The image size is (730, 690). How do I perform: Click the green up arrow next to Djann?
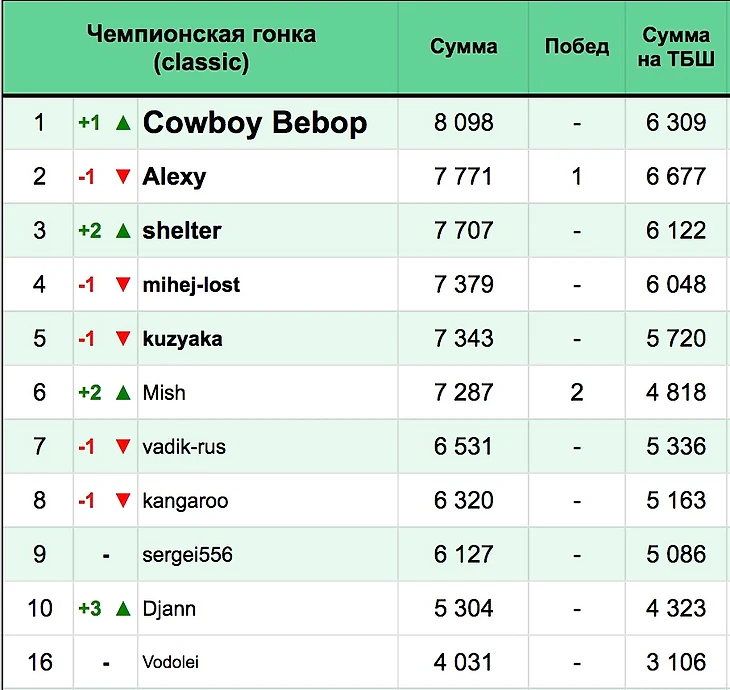[x=123, y=609]
